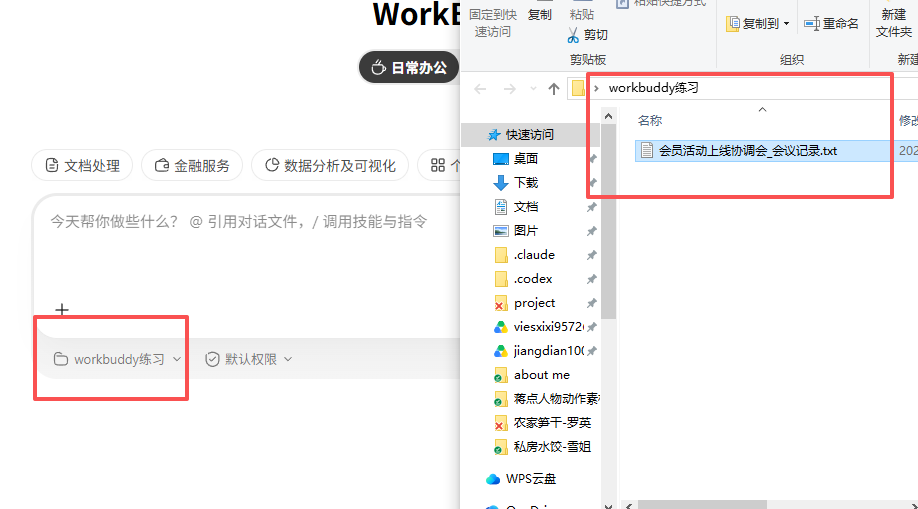Click the 数据分析 pie chart icon
The height and width of the screenshot is (509, 918).
point(272,165)
